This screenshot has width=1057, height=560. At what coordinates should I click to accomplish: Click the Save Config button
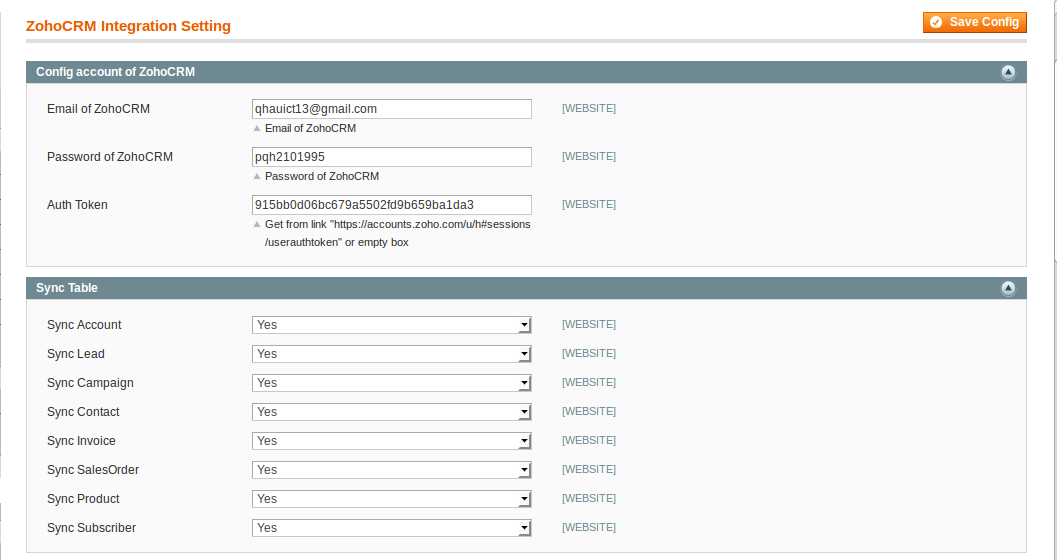pyautogui.click(x=975, y=22)
